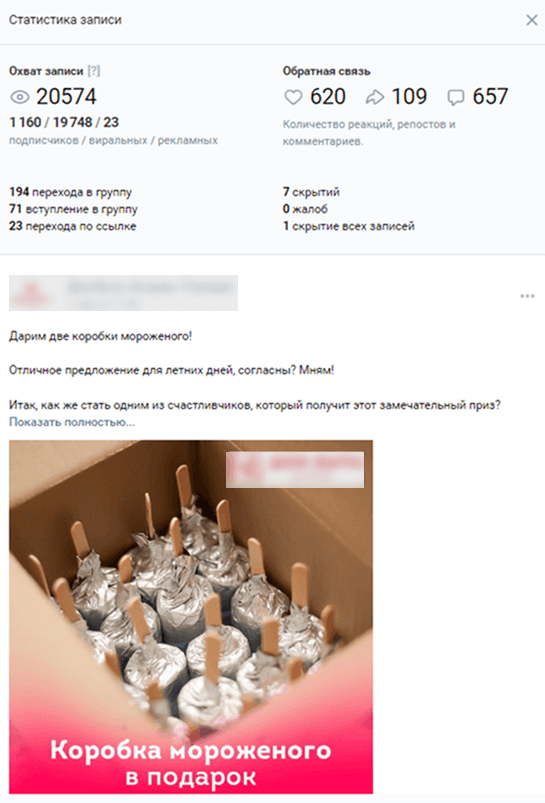Click the 20574 total reach number
This screenshot has width=545, height=803.
(x=66, y=97)
